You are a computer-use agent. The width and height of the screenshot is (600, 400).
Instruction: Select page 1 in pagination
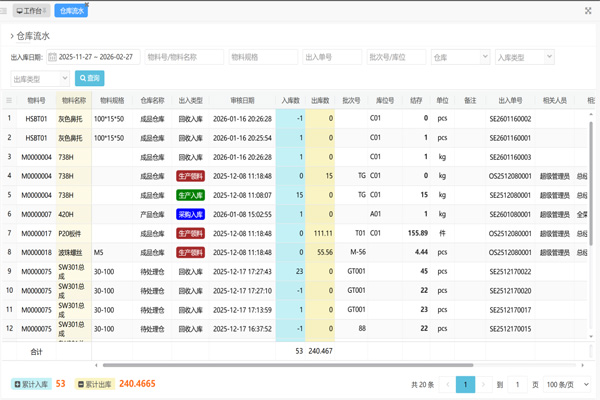pos(465,384)
